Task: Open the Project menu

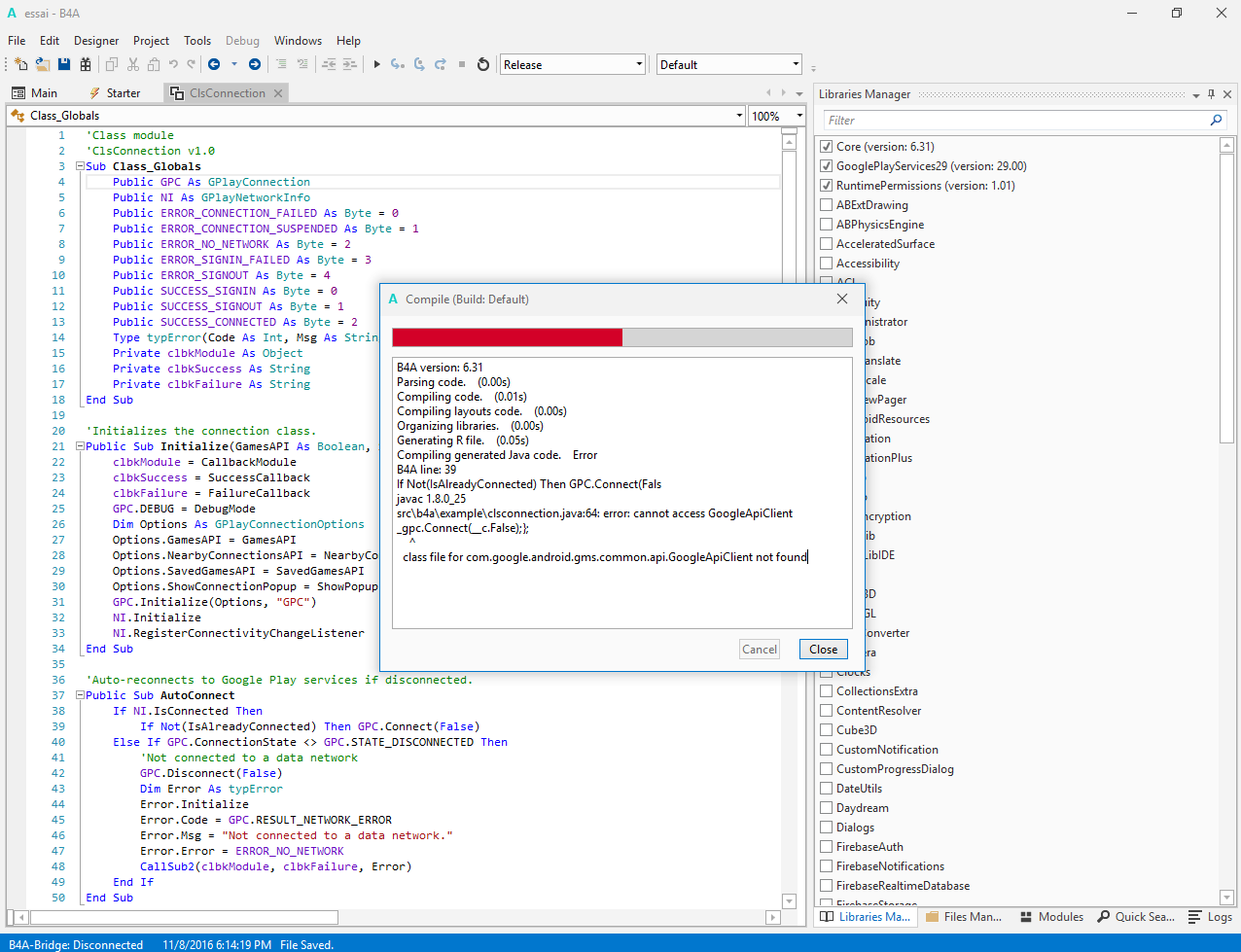Action: tap(151, 41)
